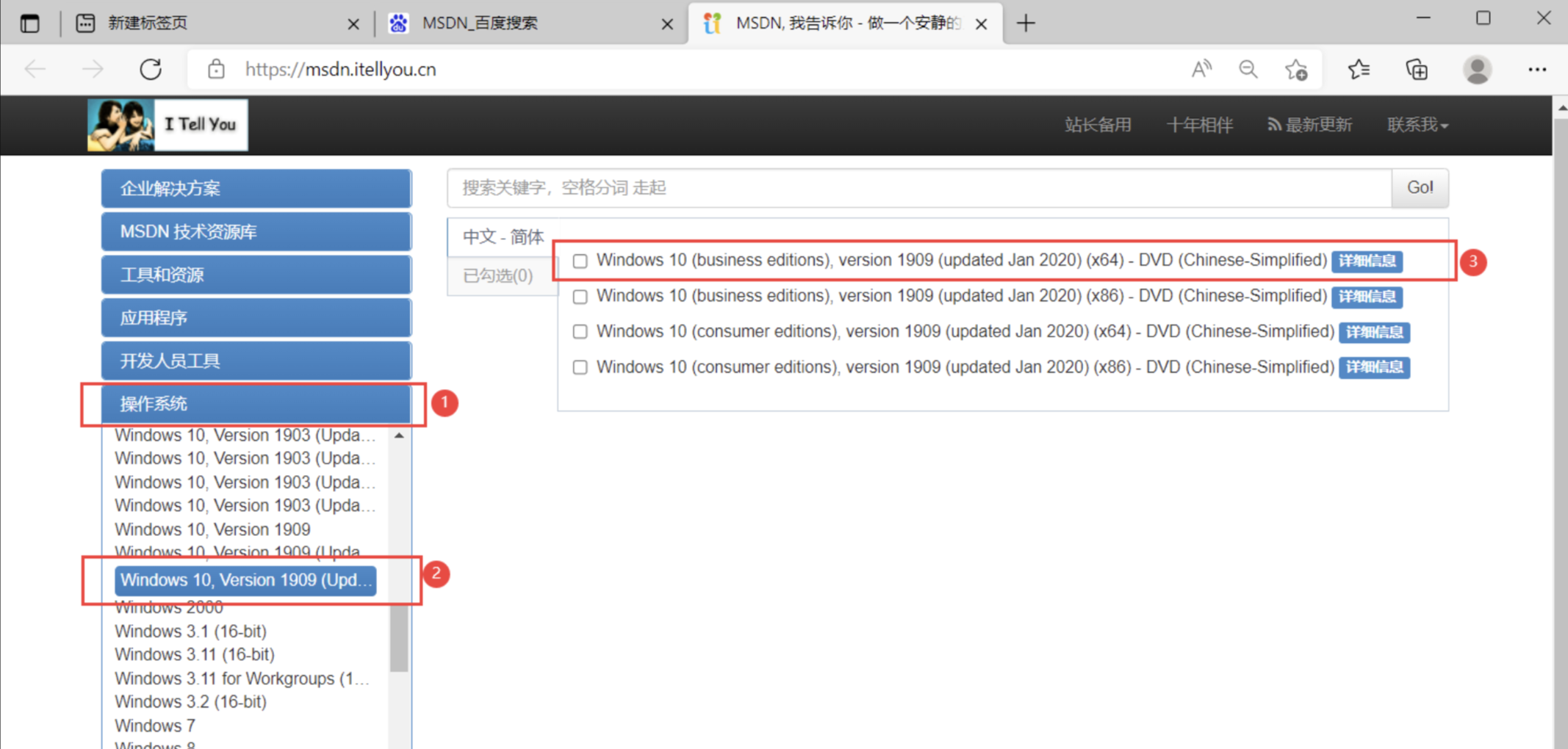Open a new tab with plus icon
1568x749 pixels.
click(x=1026, y=23)
